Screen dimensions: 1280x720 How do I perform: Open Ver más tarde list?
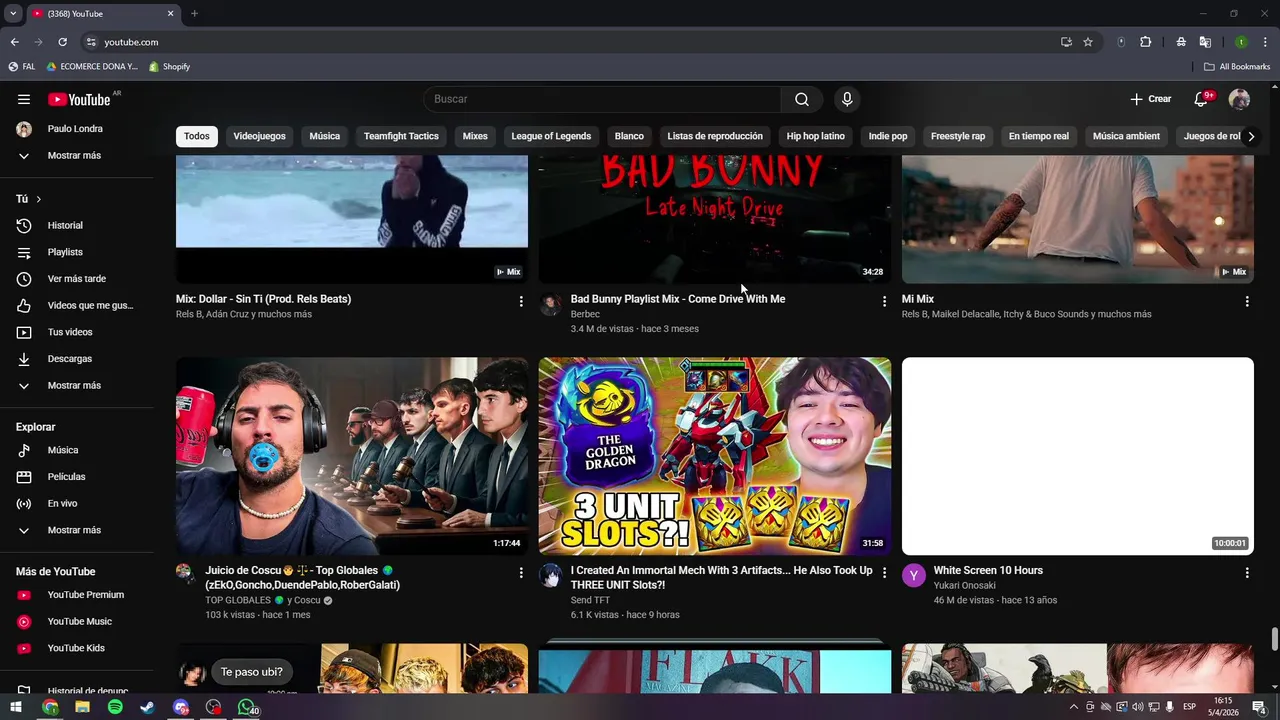[x=76, y=279]
